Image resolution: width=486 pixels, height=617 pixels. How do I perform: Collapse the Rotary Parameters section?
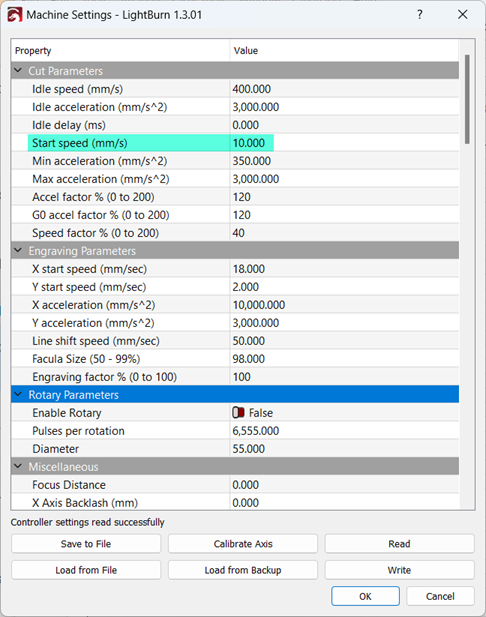click(18, 394)
